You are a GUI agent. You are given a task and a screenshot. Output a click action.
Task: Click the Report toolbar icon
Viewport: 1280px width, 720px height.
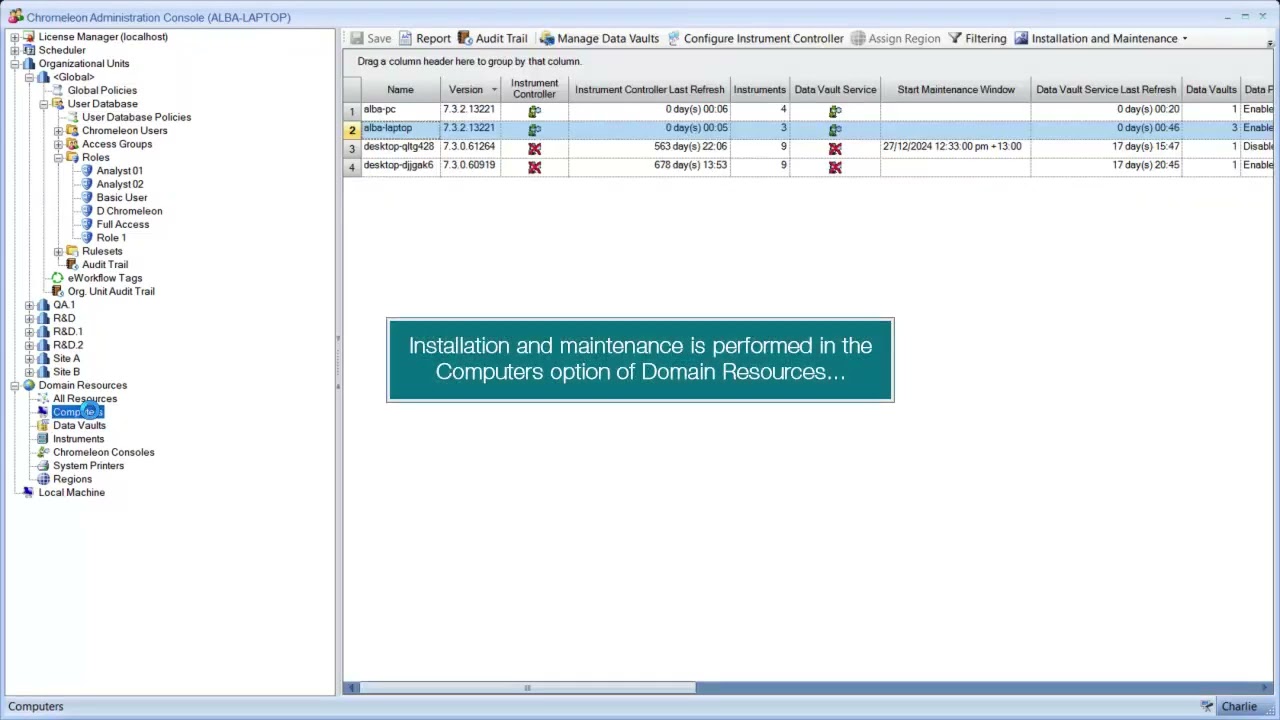[x=405, y=39]
